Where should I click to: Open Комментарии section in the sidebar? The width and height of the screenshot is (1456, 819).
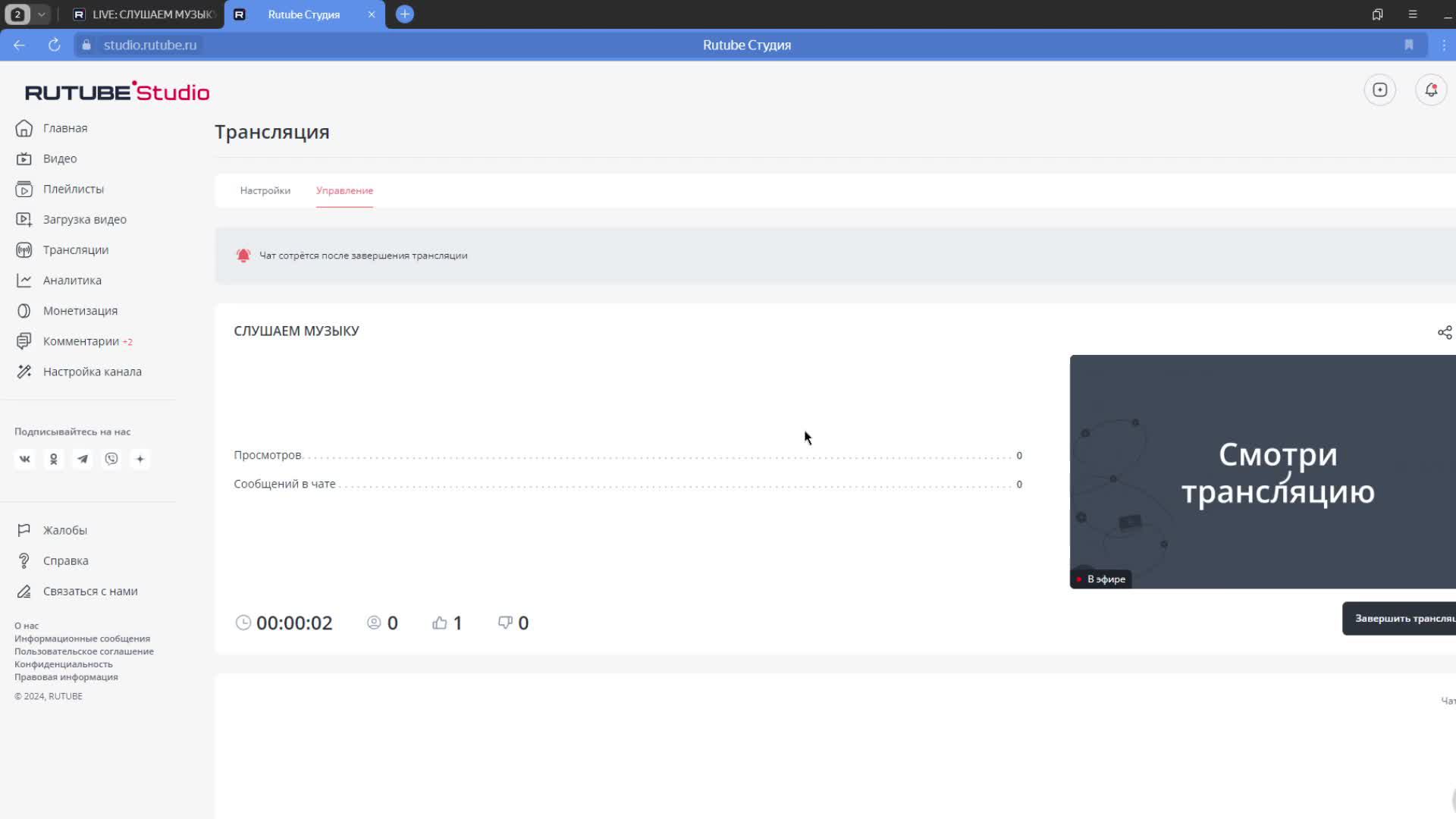[x=80, y=341]
